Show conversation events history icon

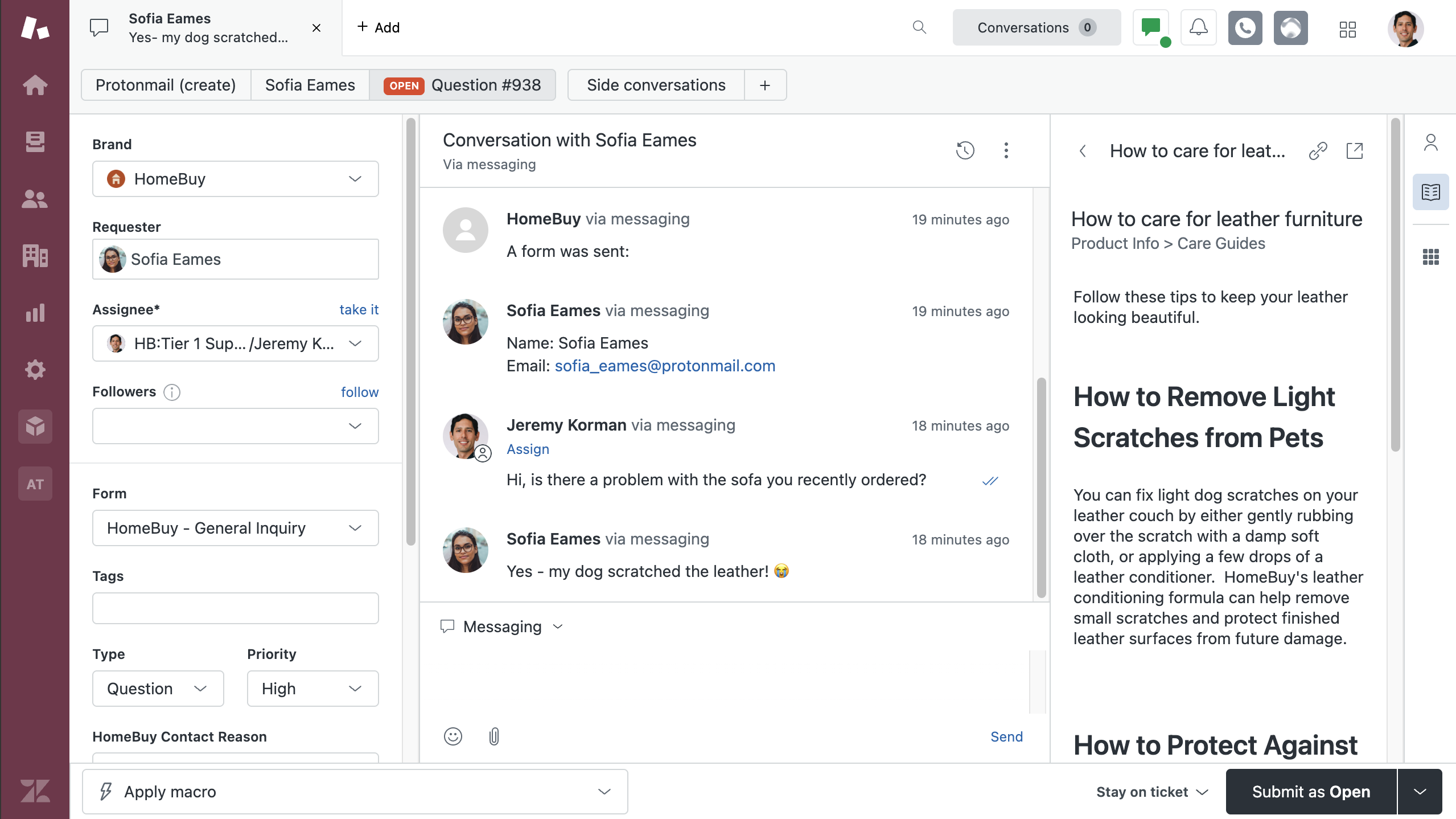pos(965,150)
